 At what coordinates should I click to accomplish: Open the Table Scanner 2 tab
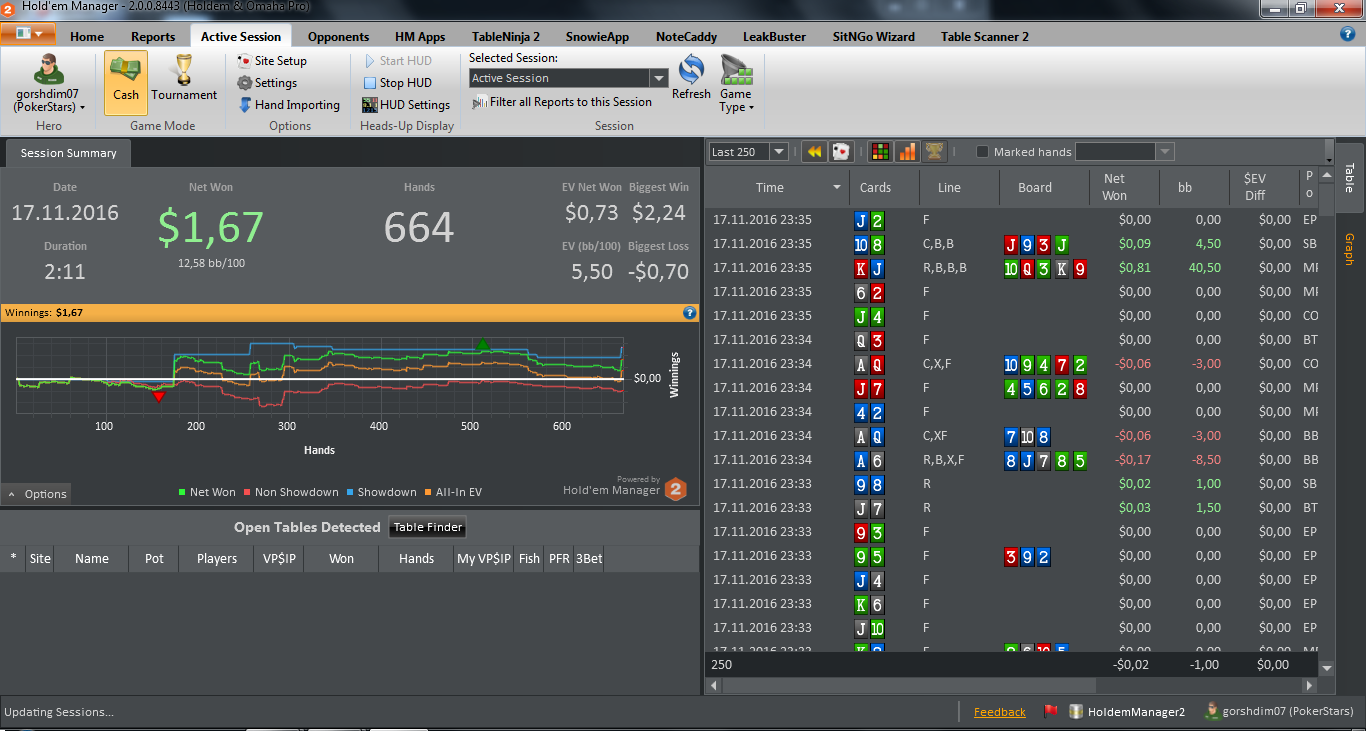coord(984,37)
